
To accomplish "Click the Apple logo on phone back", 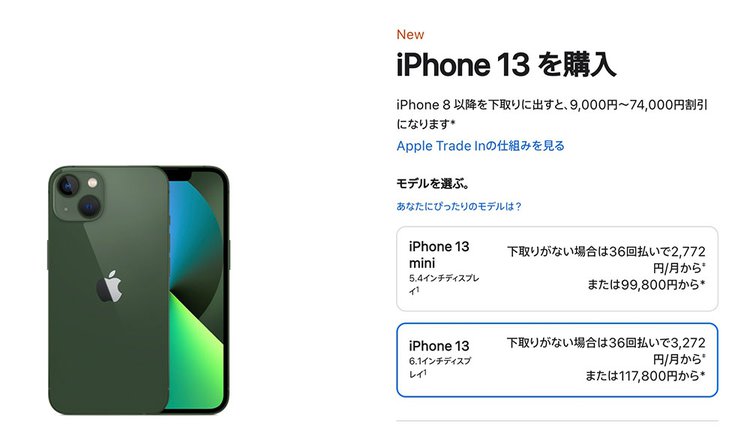I will click(110, 286).
